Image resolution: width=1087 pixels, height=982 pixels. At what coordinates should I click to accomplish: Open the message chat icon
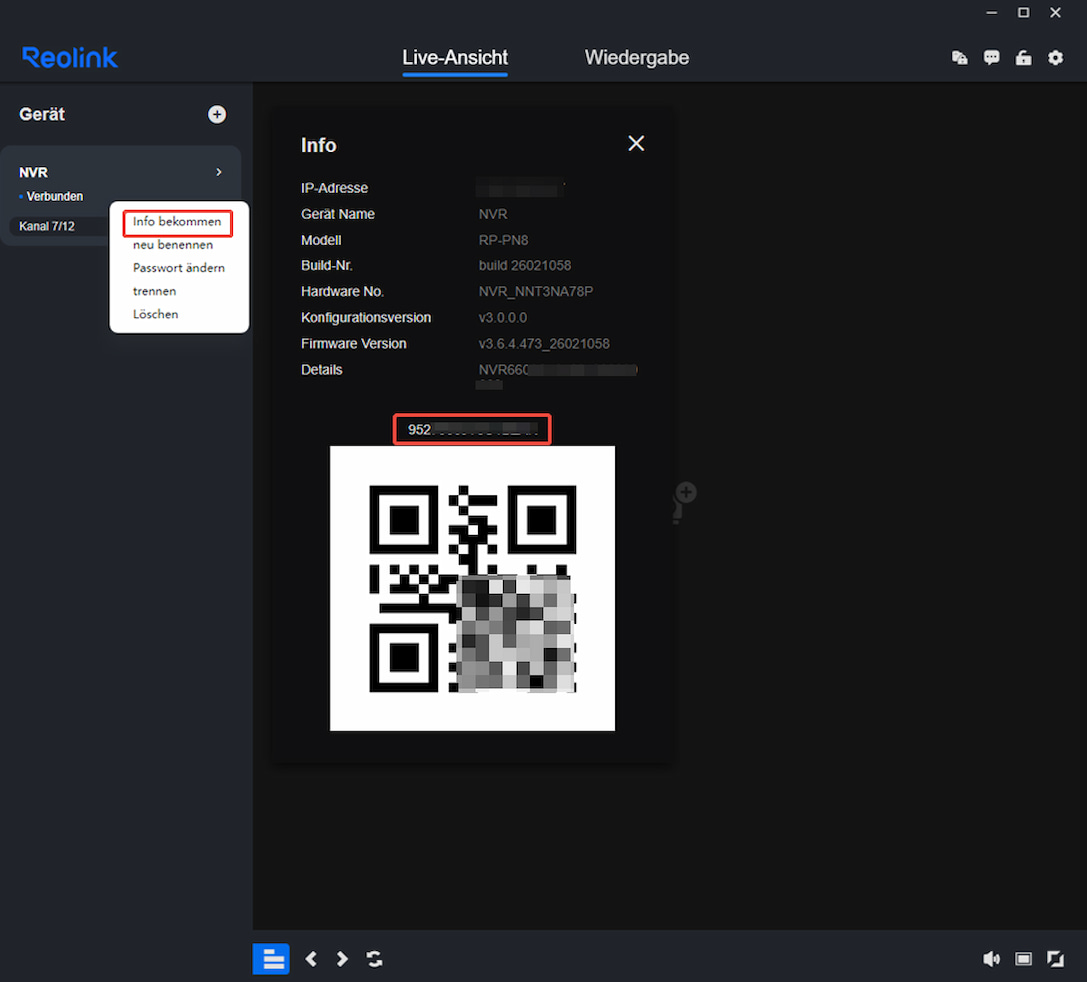[x=991, y=58]
